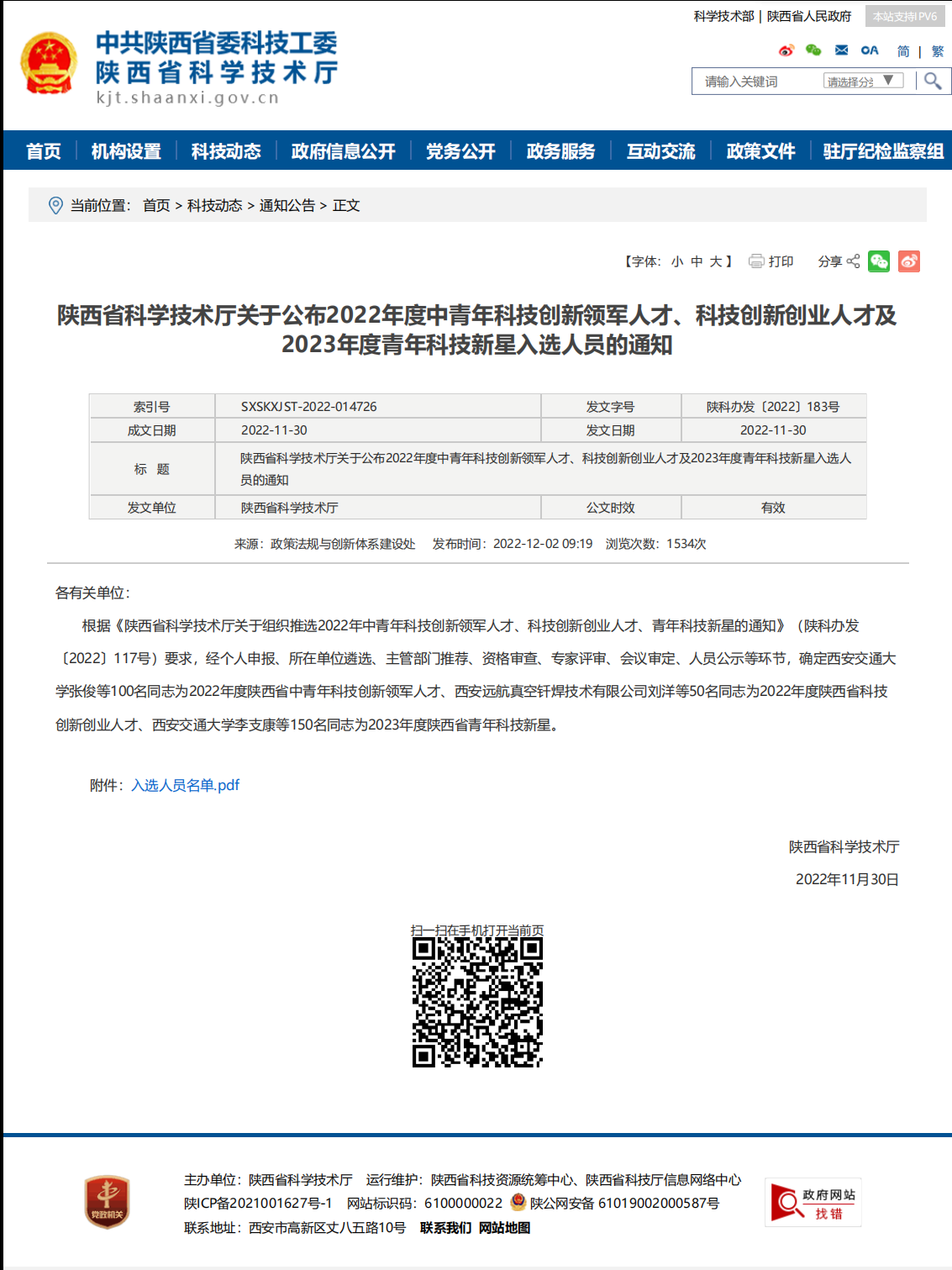The image size is (952, 1270).
Task: Set font size to 小
Action: (677, 261)
